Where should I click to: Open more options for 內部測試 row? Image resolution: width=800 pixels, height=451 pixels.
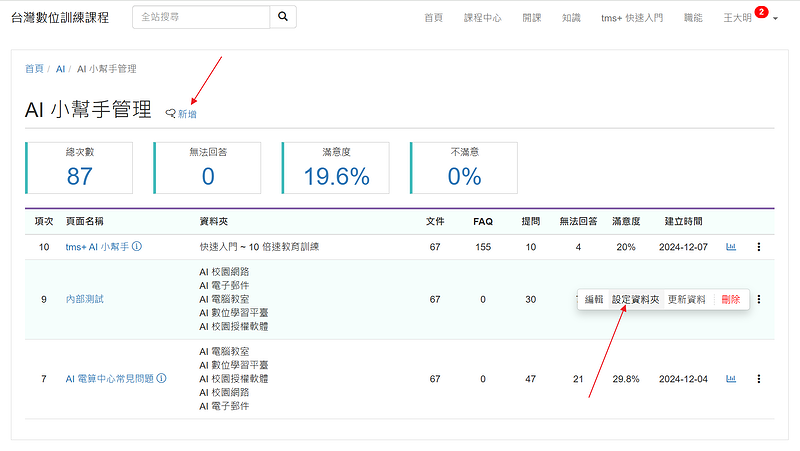point(759,299)
